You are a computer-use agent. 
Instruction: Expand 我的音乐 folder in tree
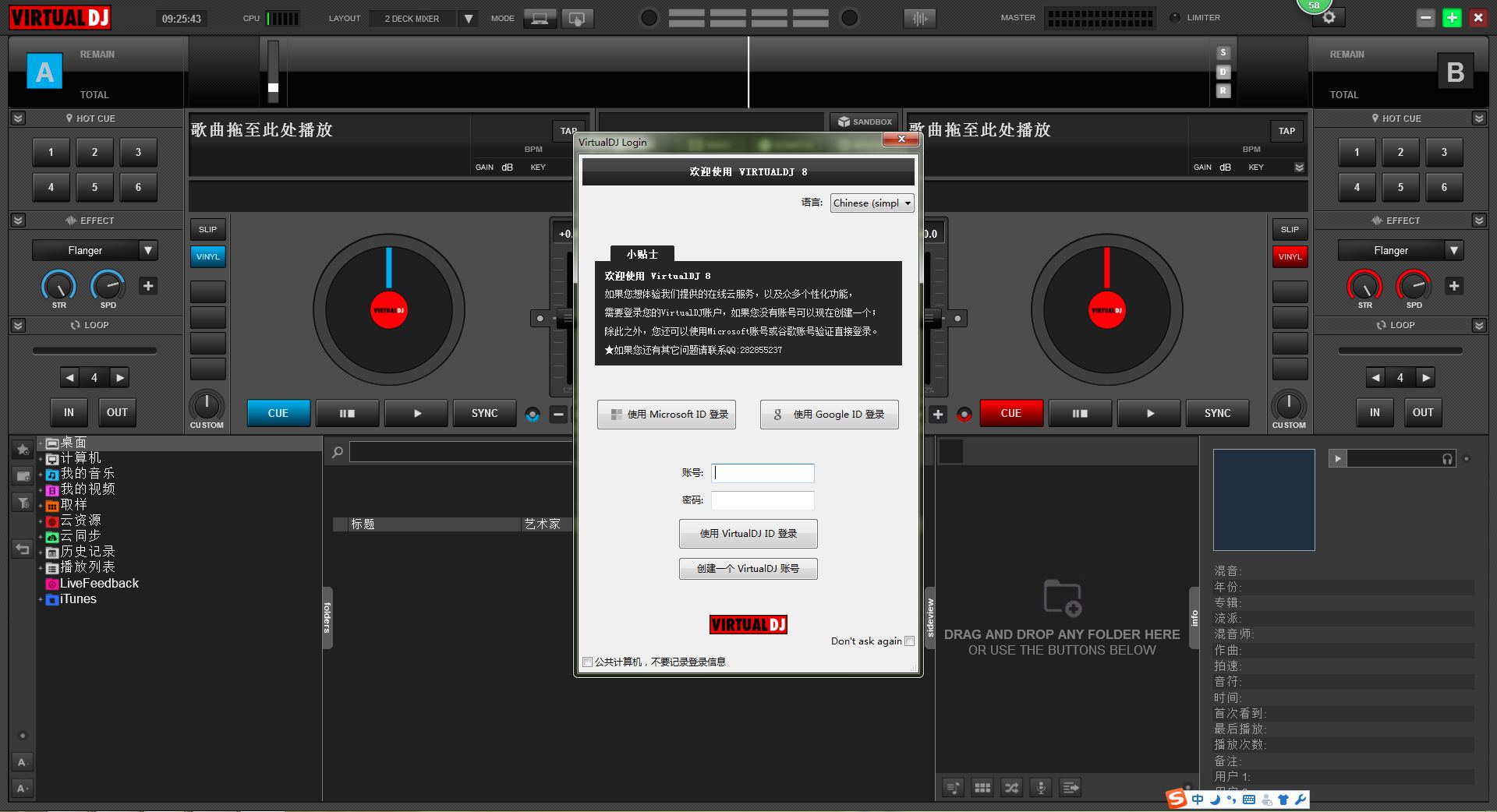click(41, 474)
